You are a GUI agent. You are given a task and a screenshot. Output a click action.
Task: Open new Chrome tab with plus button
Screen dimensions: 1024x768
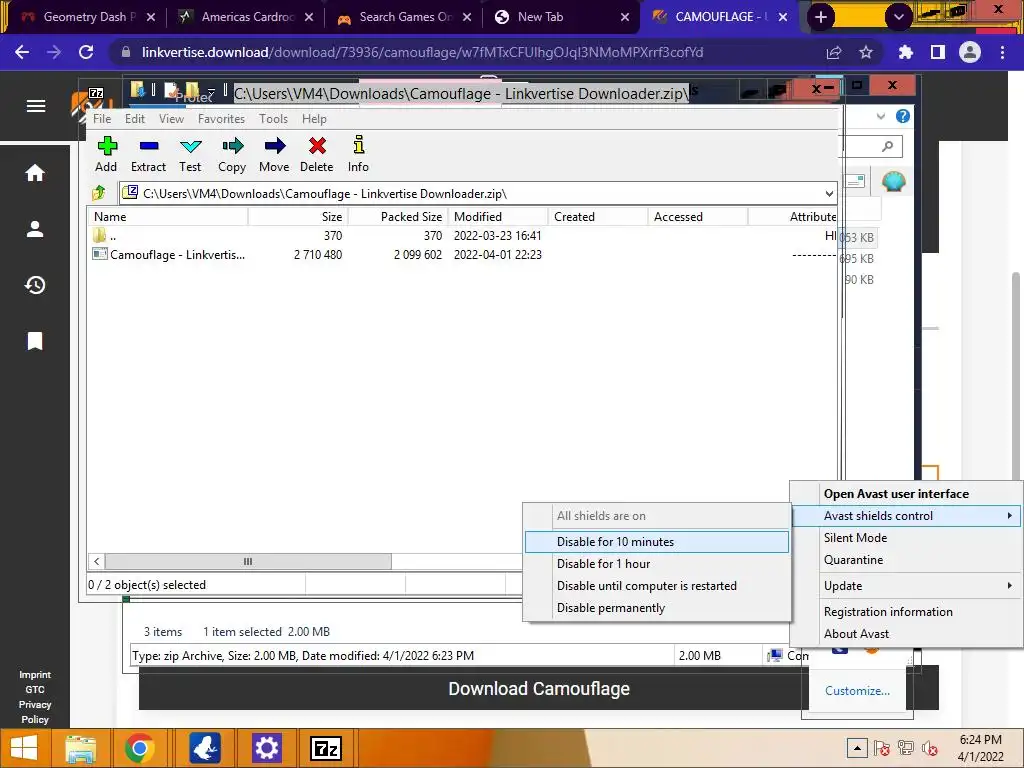tap(821, 17)
